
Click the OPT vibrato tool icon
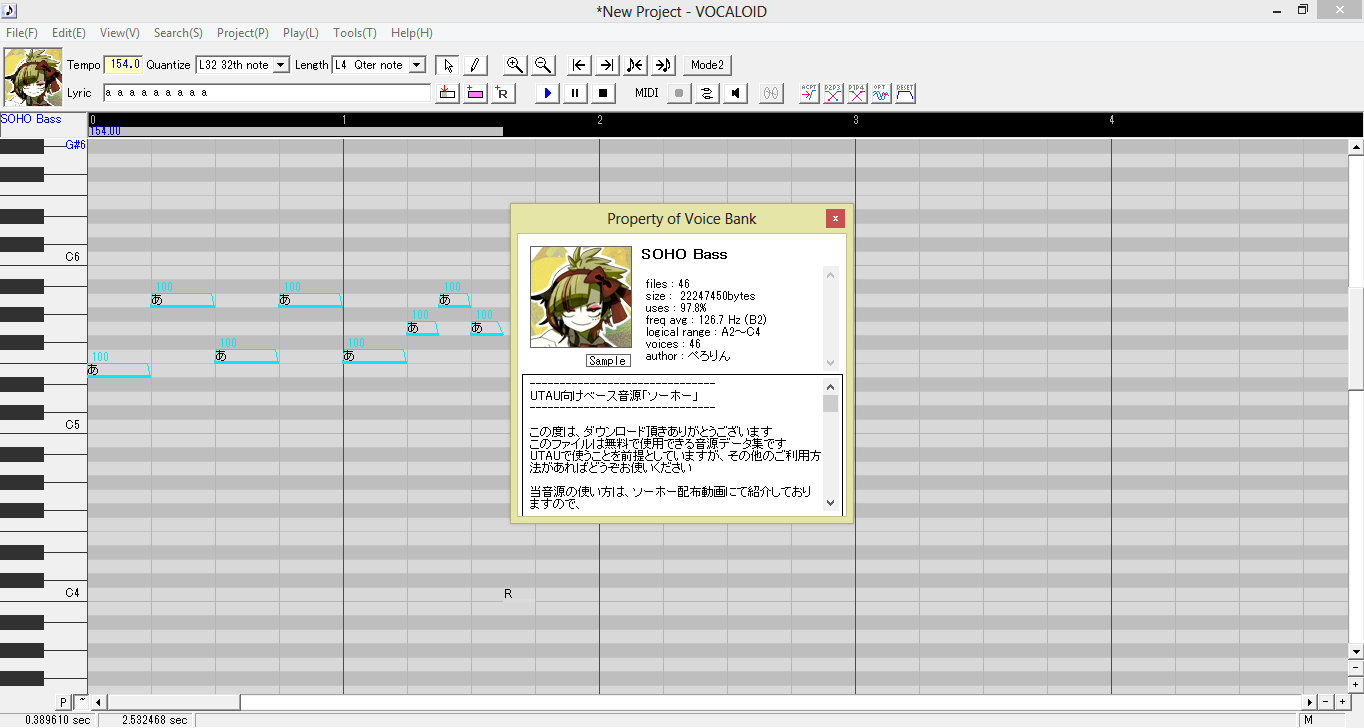click(881, 93)
